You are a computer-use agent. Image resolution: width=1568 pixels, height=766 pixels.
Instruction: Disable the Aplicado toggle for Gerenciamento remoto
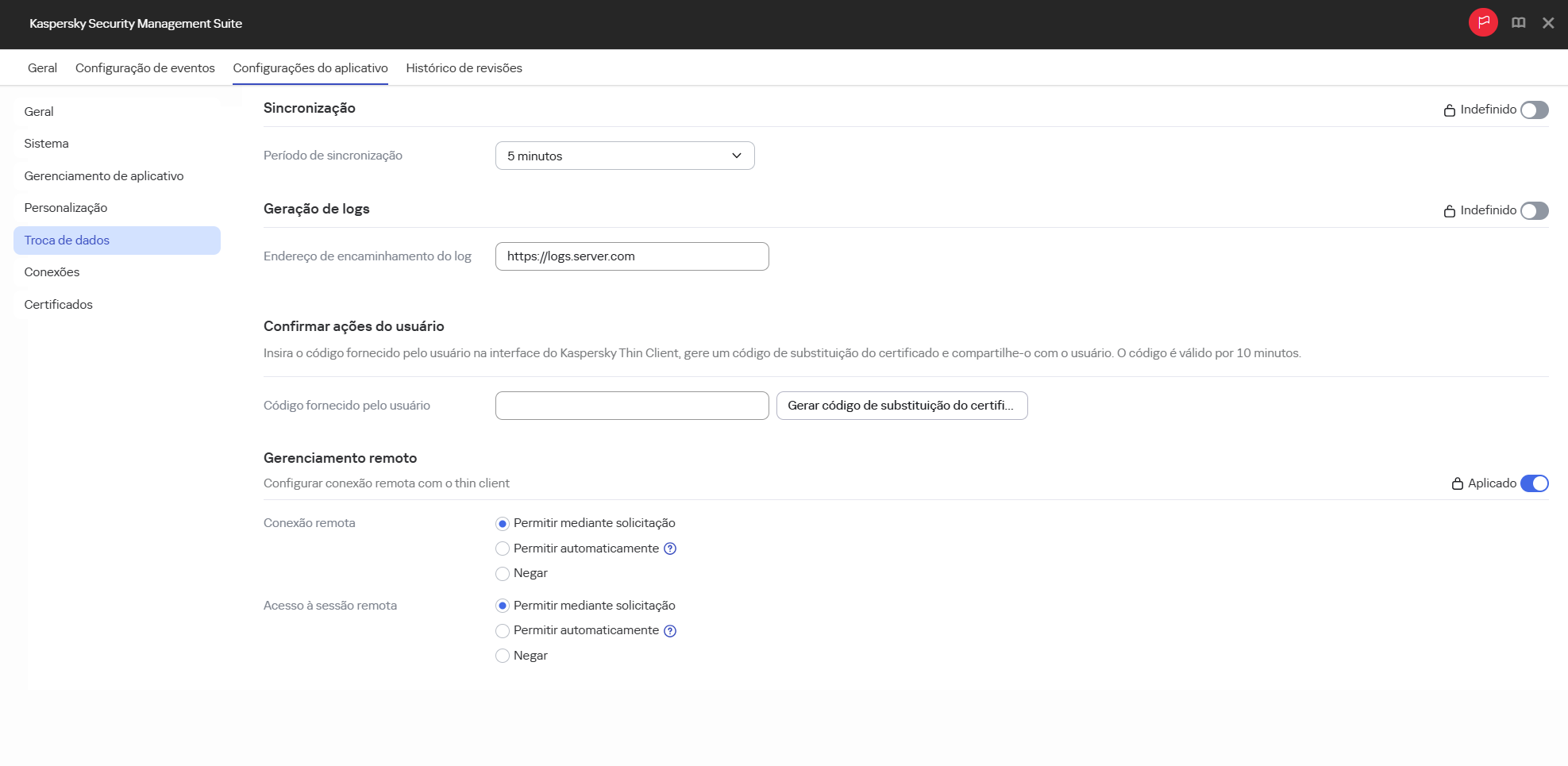1535,483
